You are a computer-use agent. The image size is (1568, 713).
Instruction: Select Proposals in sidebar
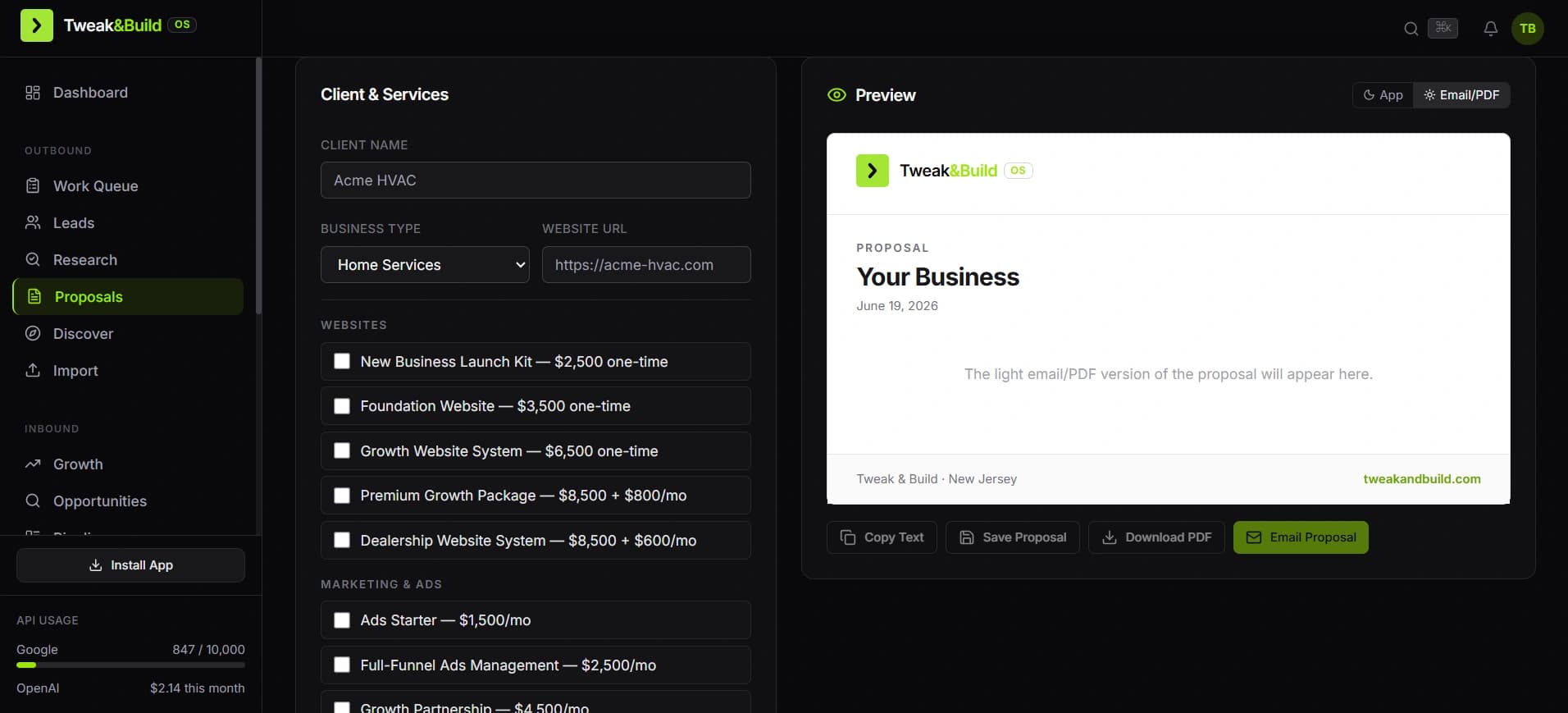point(128,297)
